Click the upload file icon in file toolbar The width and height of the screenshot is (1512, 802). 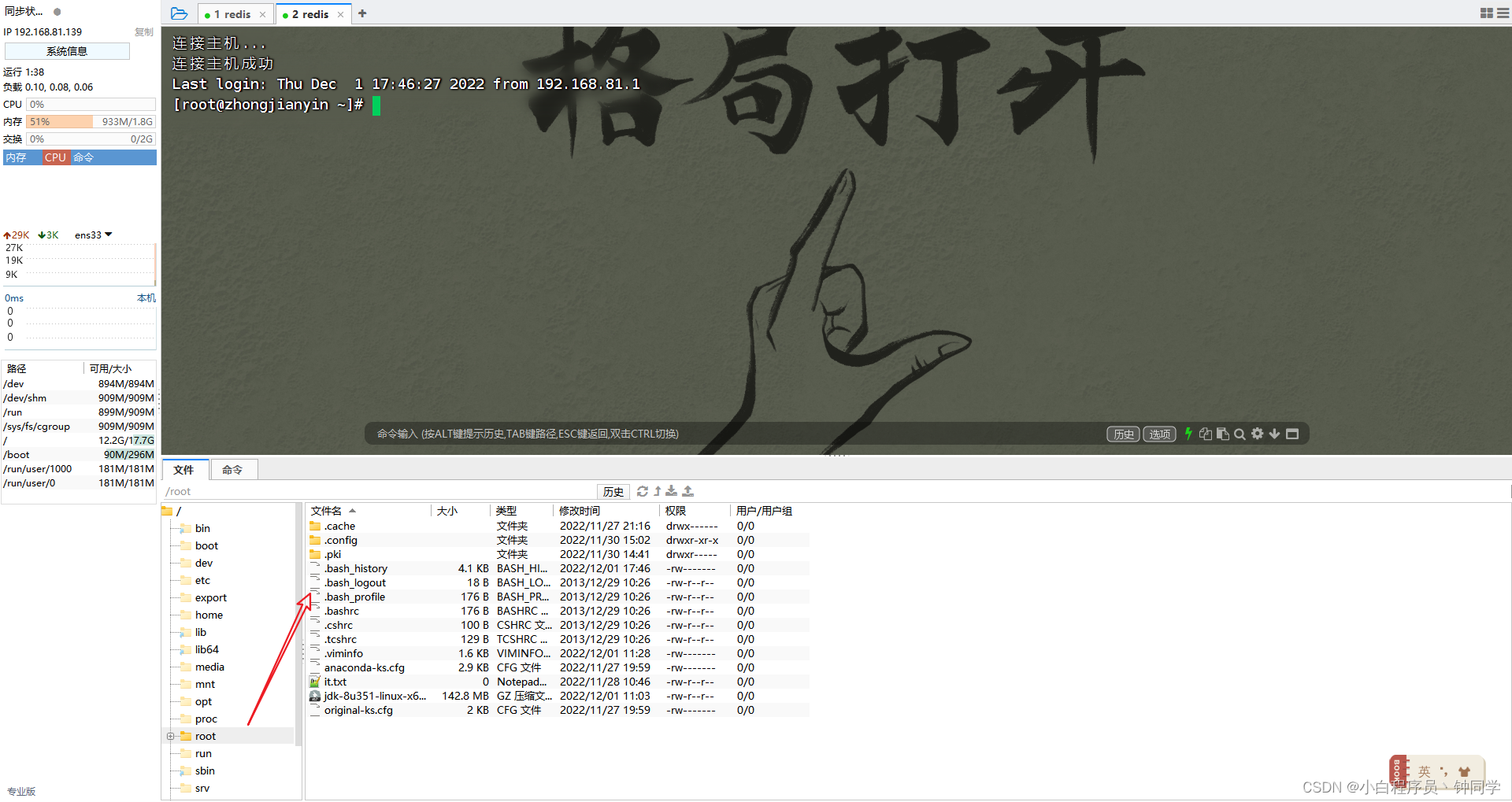(687, 491)
